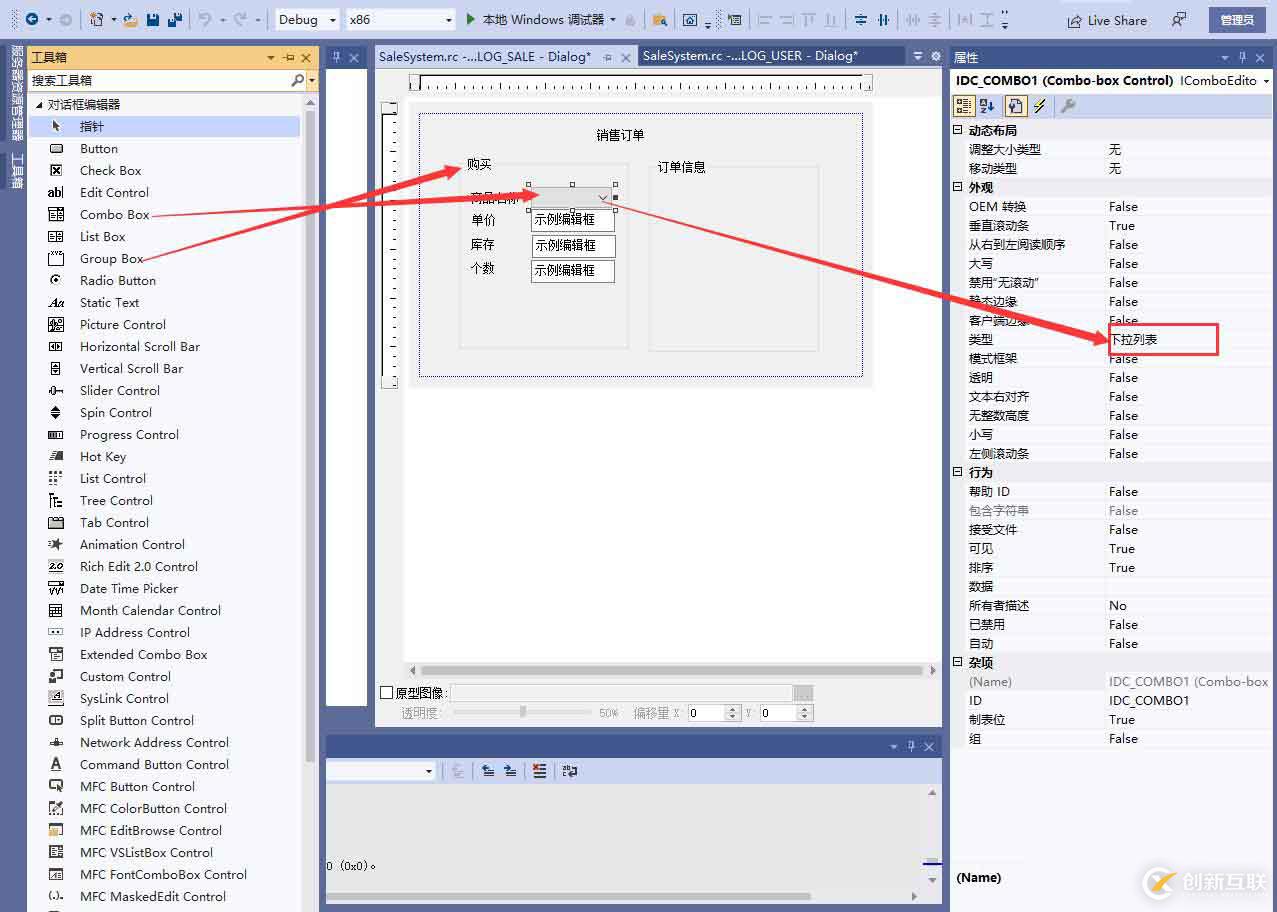Viewport: 1277px width, 912px height.
Task: Click the Properties page icon in the Properties panel
Action: click(x=1014, y=106)
